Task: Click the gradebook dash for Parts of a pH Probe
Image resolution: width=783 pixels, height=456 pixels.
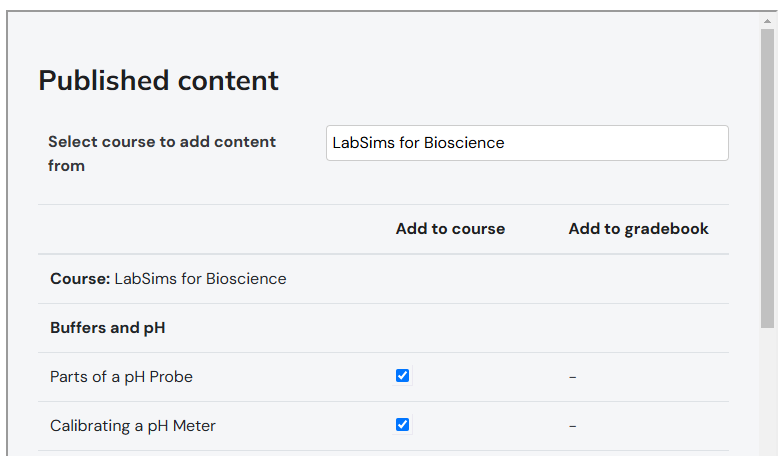Action: (x=572, y=377)
